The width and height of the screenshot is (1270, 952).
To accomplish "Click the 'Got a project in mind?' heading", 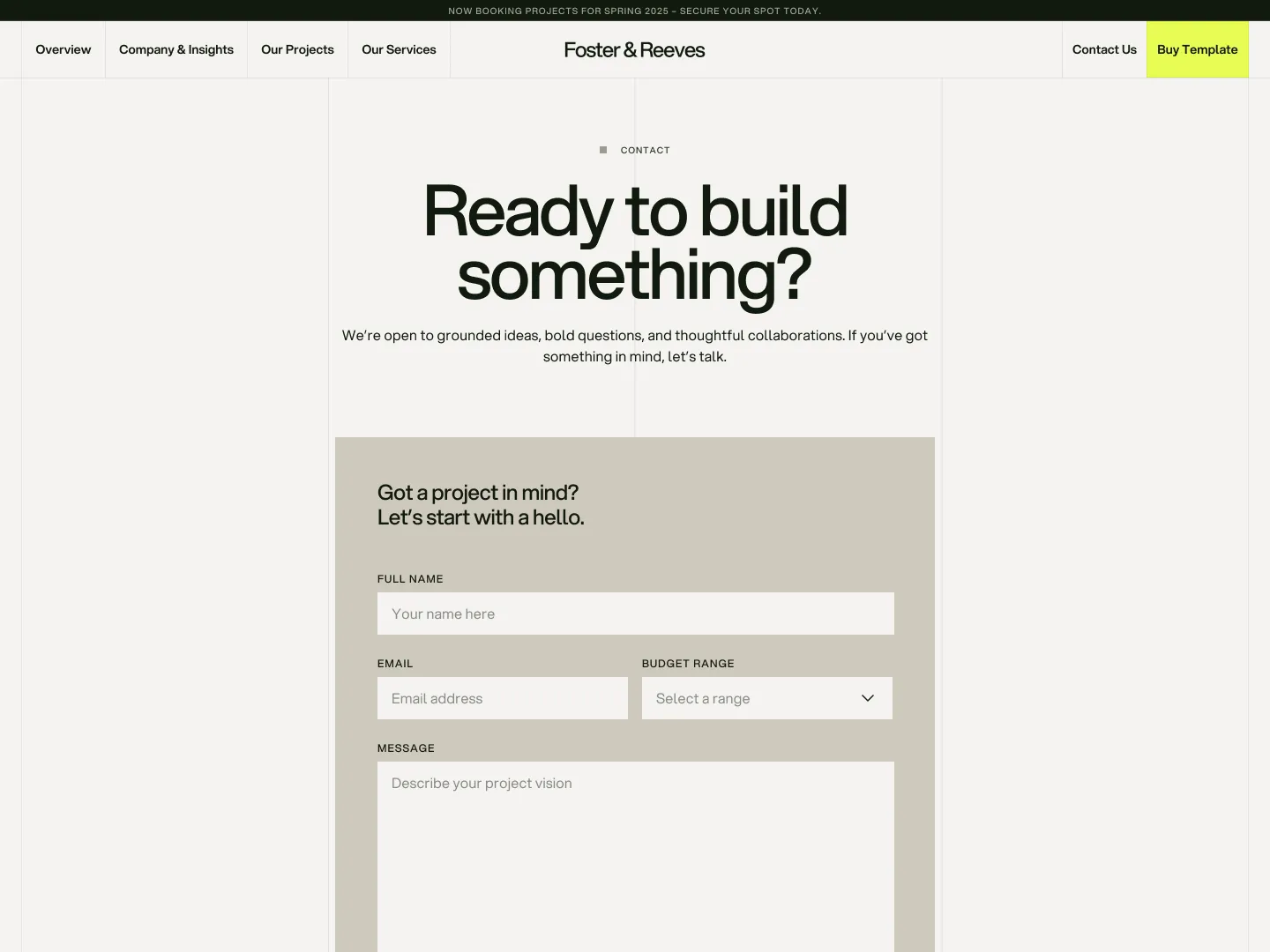I will click(x=481, y=505).
